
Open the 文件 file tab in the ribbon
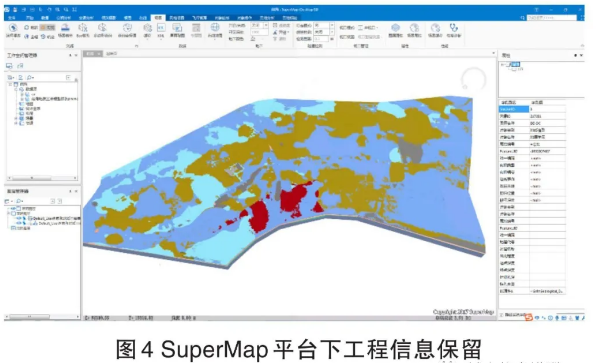point(12,18)
